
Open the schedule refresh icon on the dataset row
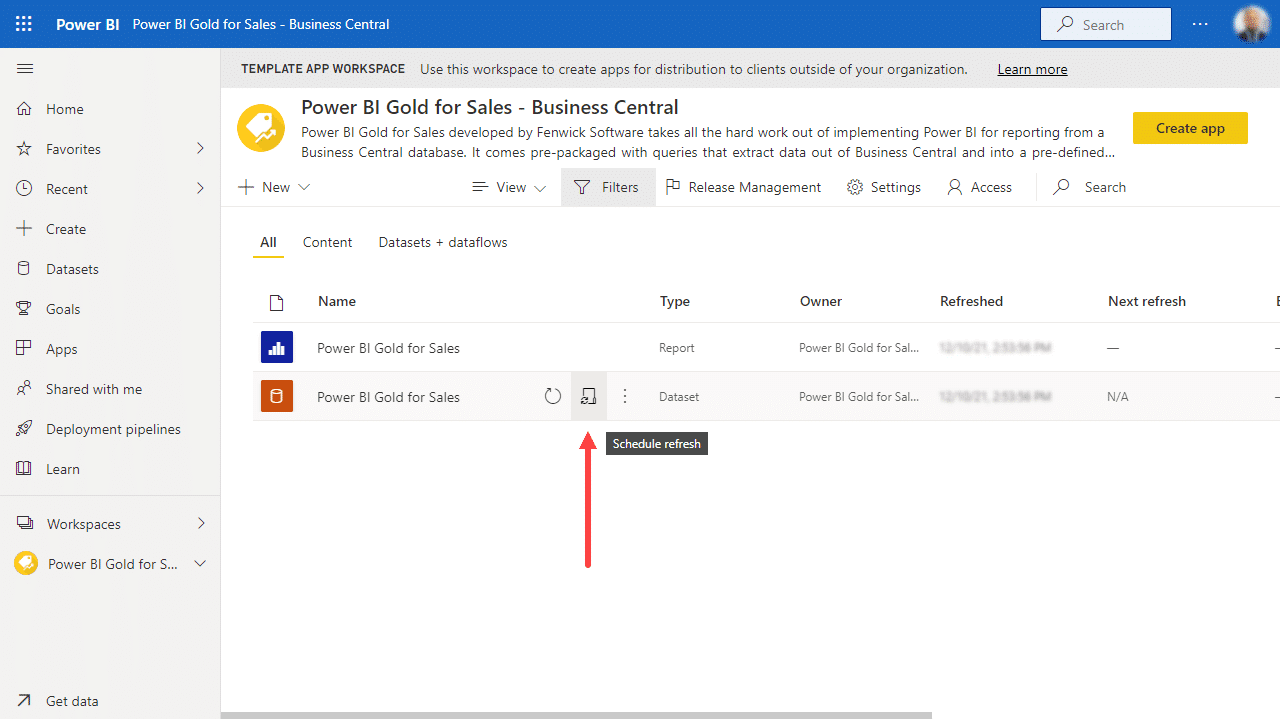(588, 396)
